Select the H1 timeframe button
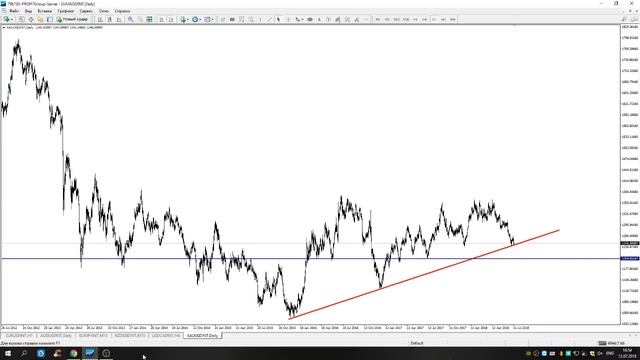Screen dimensions: 640x360 (x=415, y=19)
